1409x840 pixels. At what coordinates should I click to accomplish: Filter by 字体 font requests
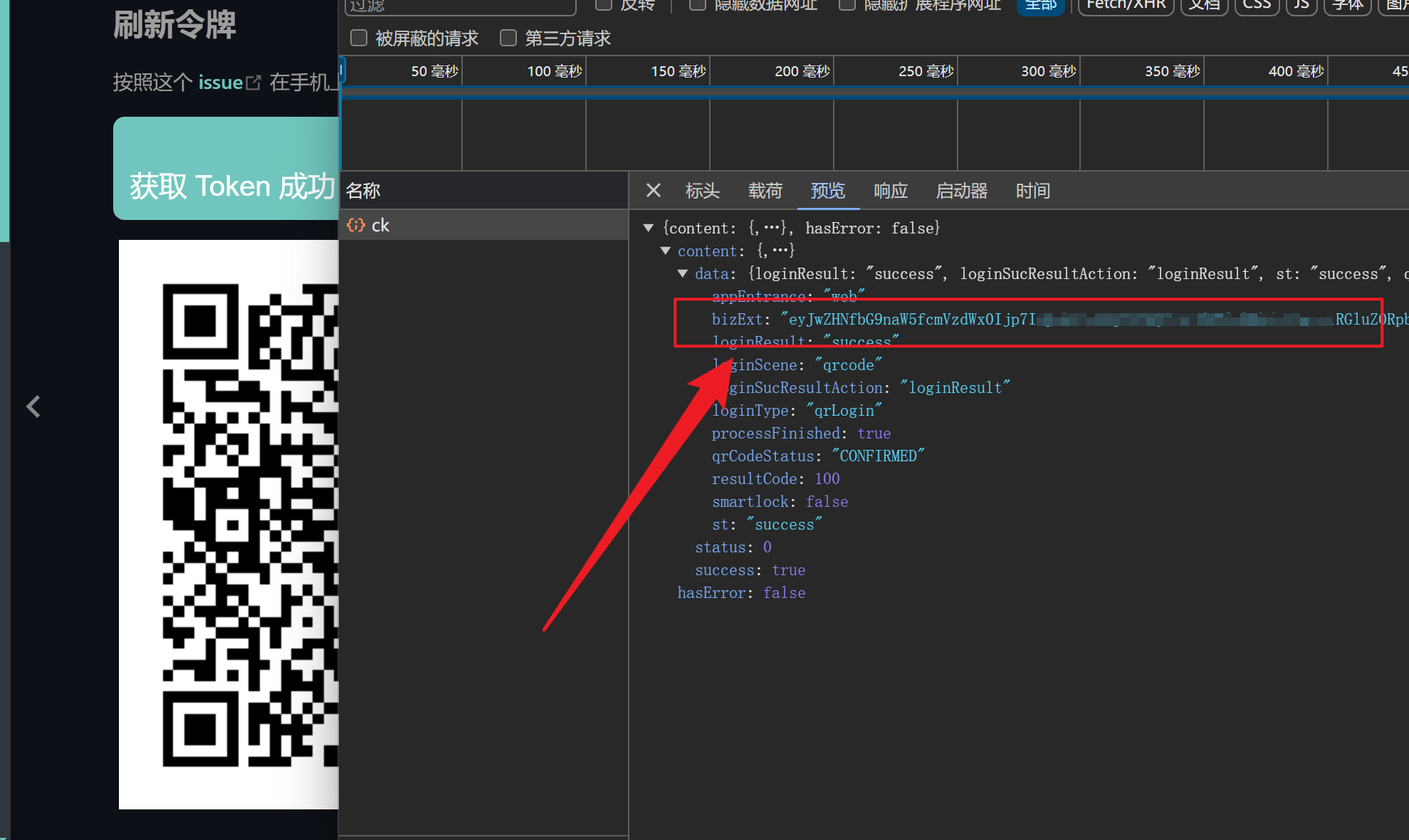click(1347, 5)
